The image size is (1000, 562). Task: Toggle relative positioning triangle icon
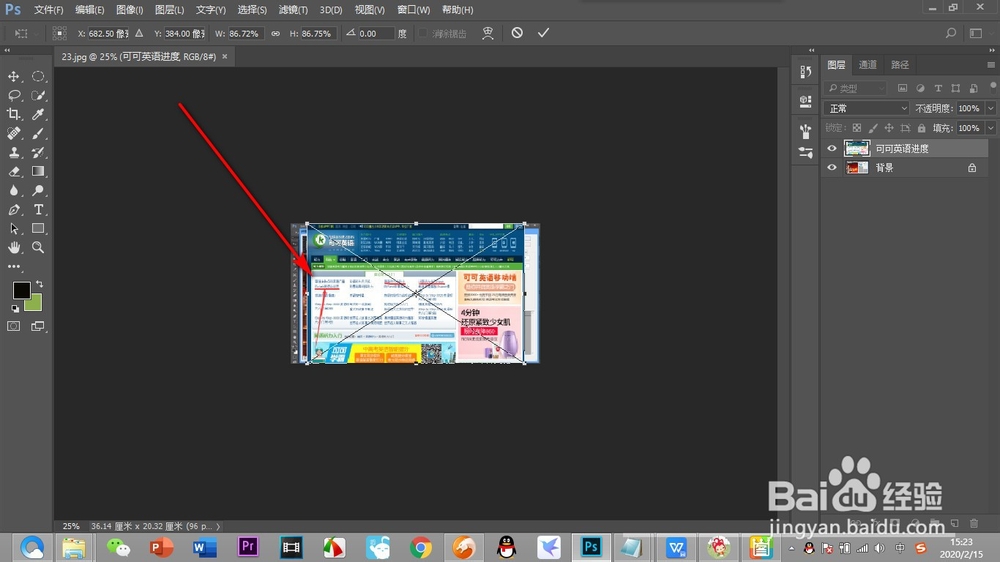(139, 33)
